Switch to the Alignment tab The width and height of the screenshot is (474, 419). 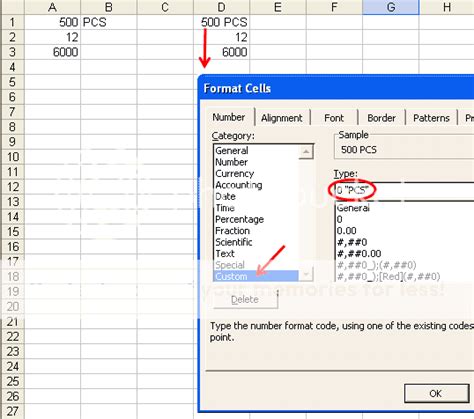(282, 118)
